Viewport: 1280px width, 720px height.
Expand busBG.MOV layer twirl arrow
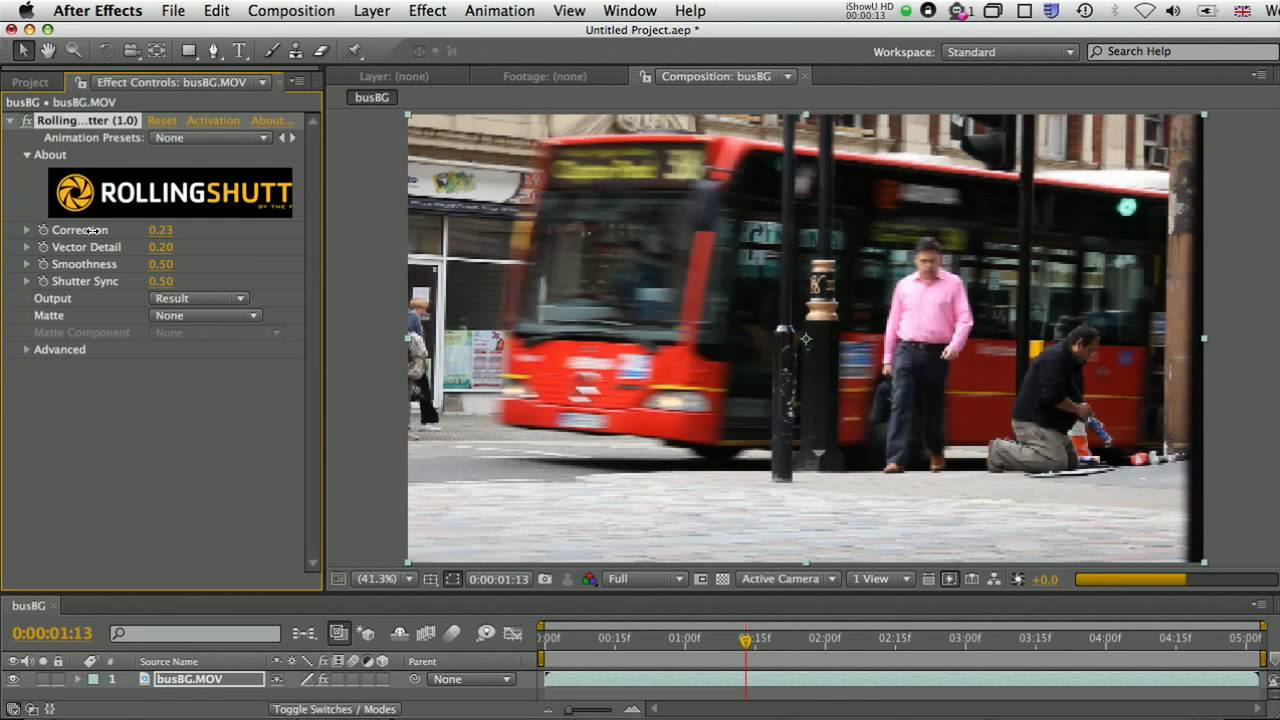(x=77, y=679)
